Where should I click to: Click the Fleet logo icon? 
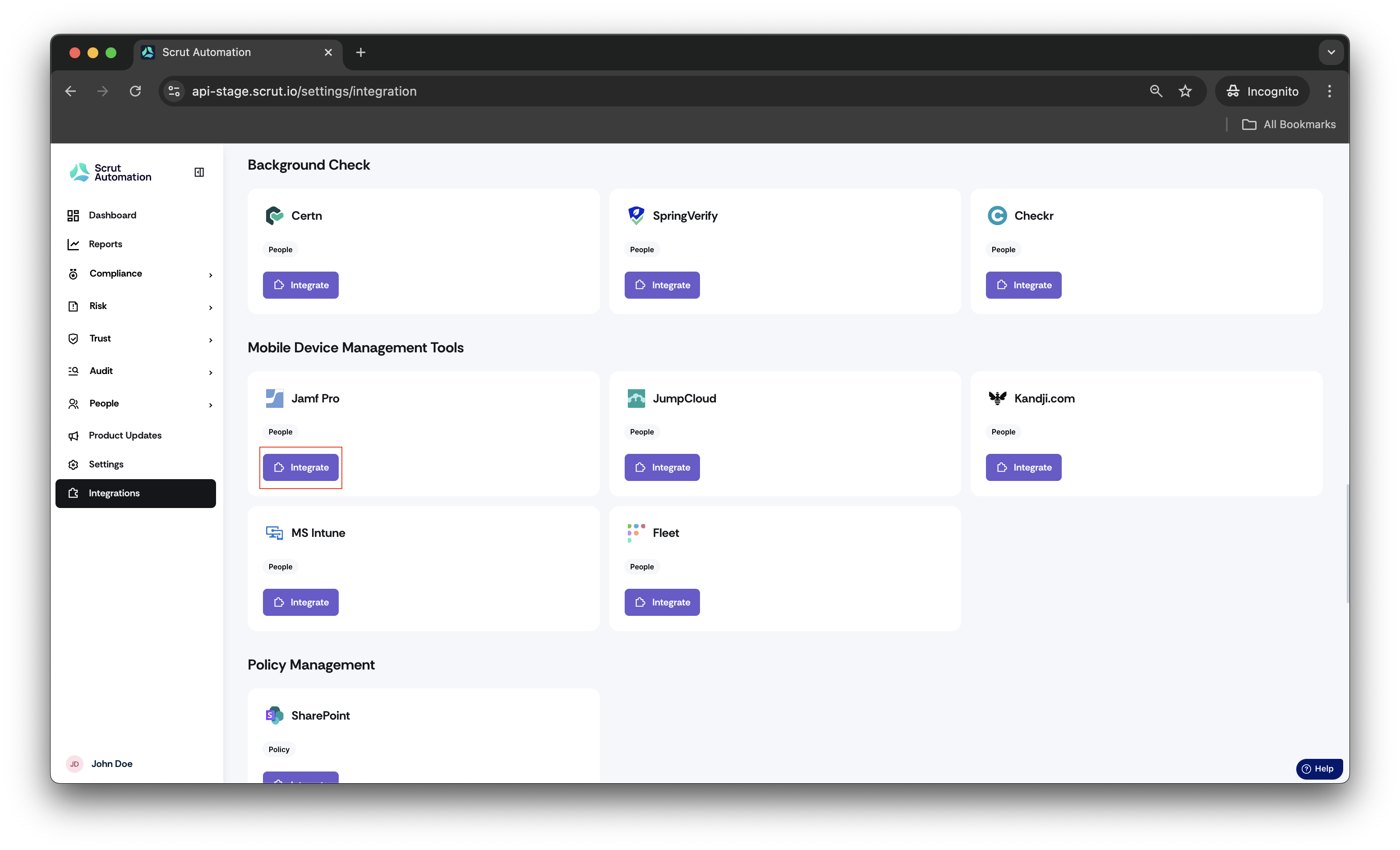(636, 533)
